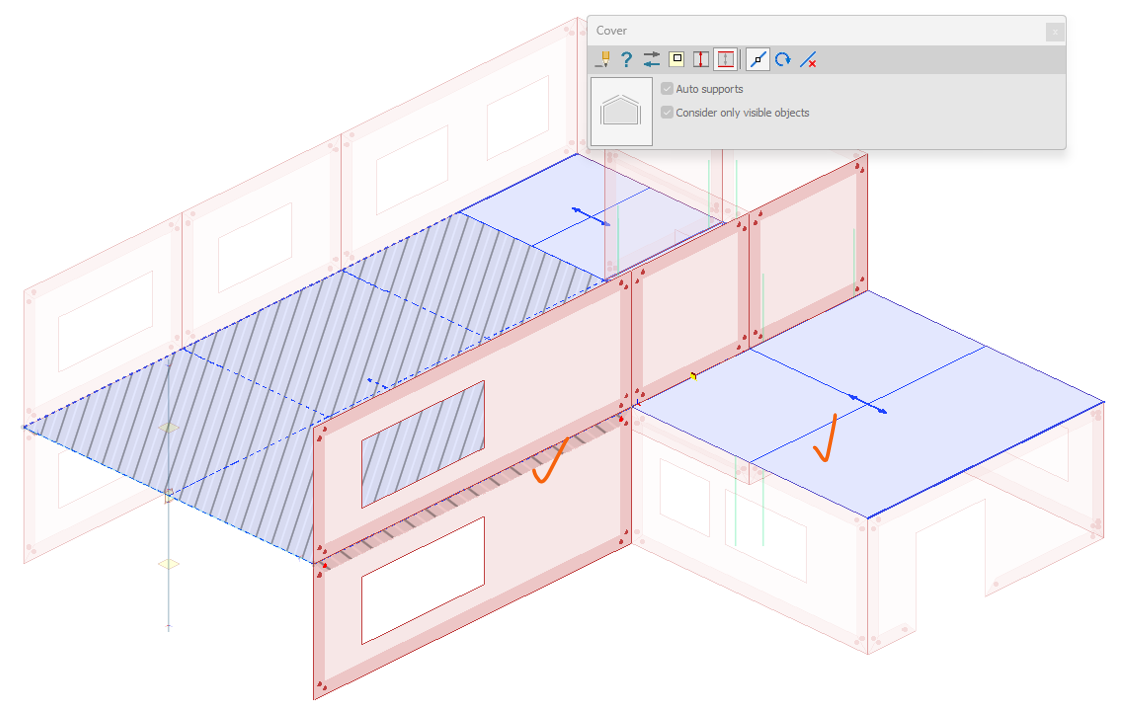Toggle Consider only visible objects checkbox
The height and width of the screenshot is (719, 1121).
click(x=667, y=112)
